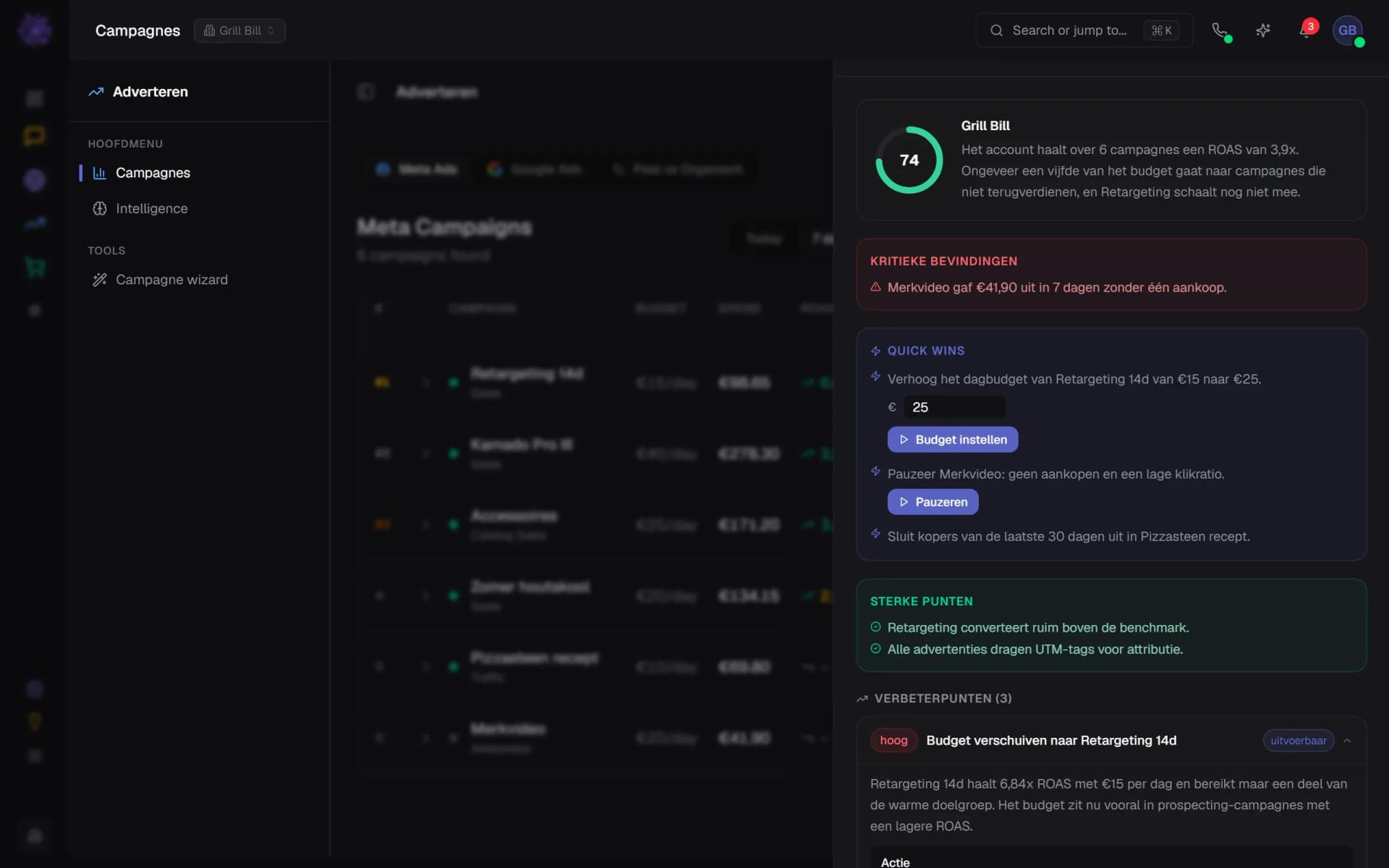
Task: Click the Grill Bill title in score card
Action: [985, 126]
